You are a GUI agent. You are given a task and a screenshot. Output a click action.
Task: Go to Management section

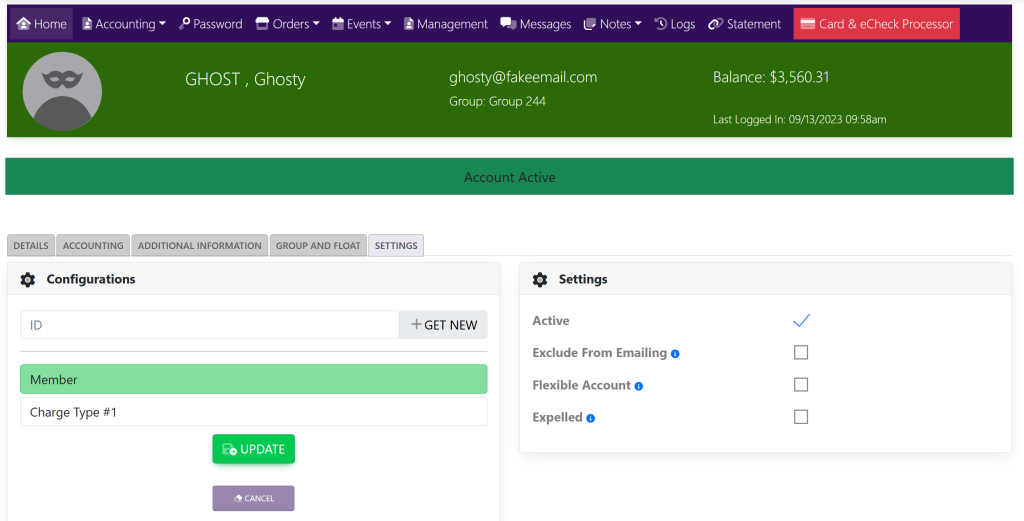pos(445,24)
